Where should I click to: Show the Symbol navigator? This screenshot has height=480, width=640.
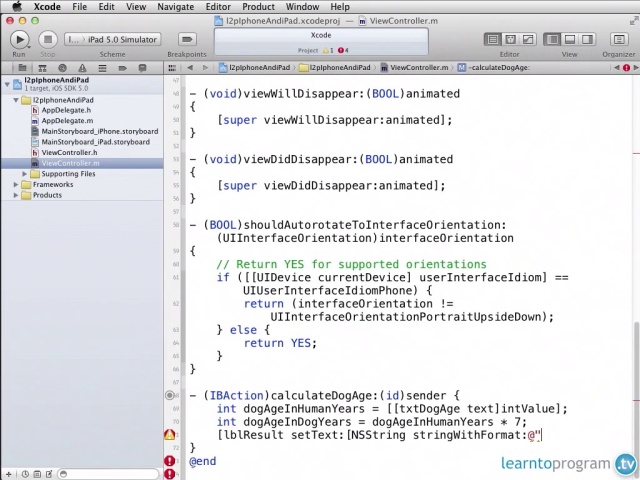click(x=42, y=68)
